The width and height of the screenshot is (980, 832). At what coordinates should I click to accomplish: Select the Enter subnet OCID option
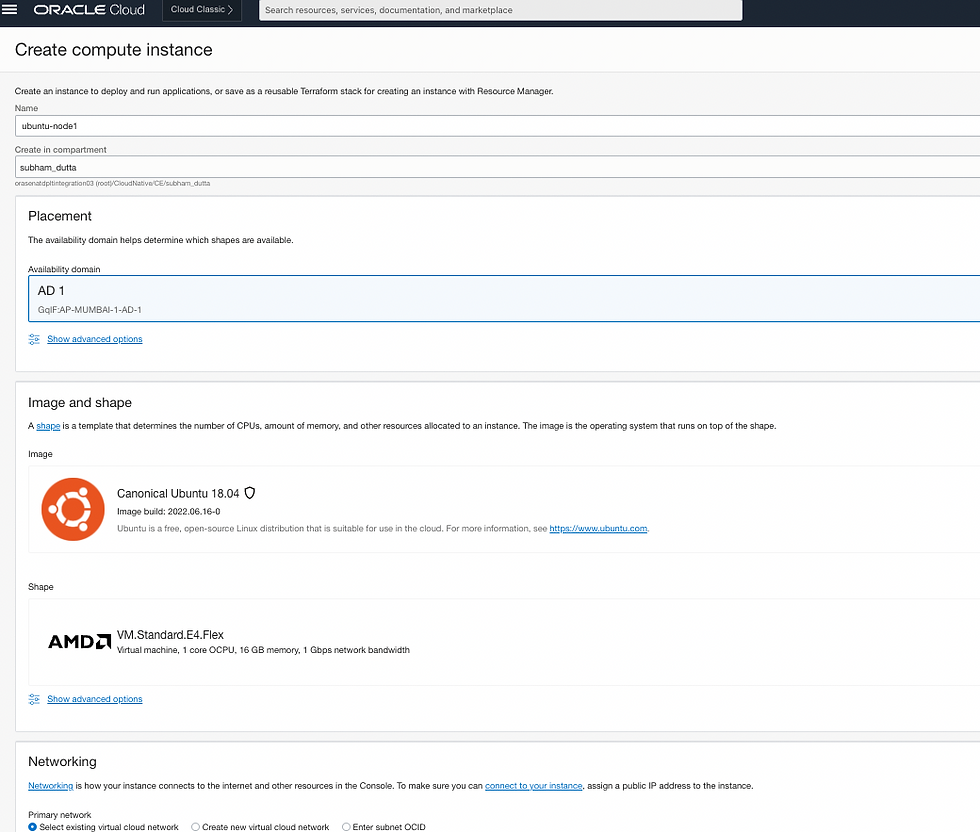coord(347,827)
